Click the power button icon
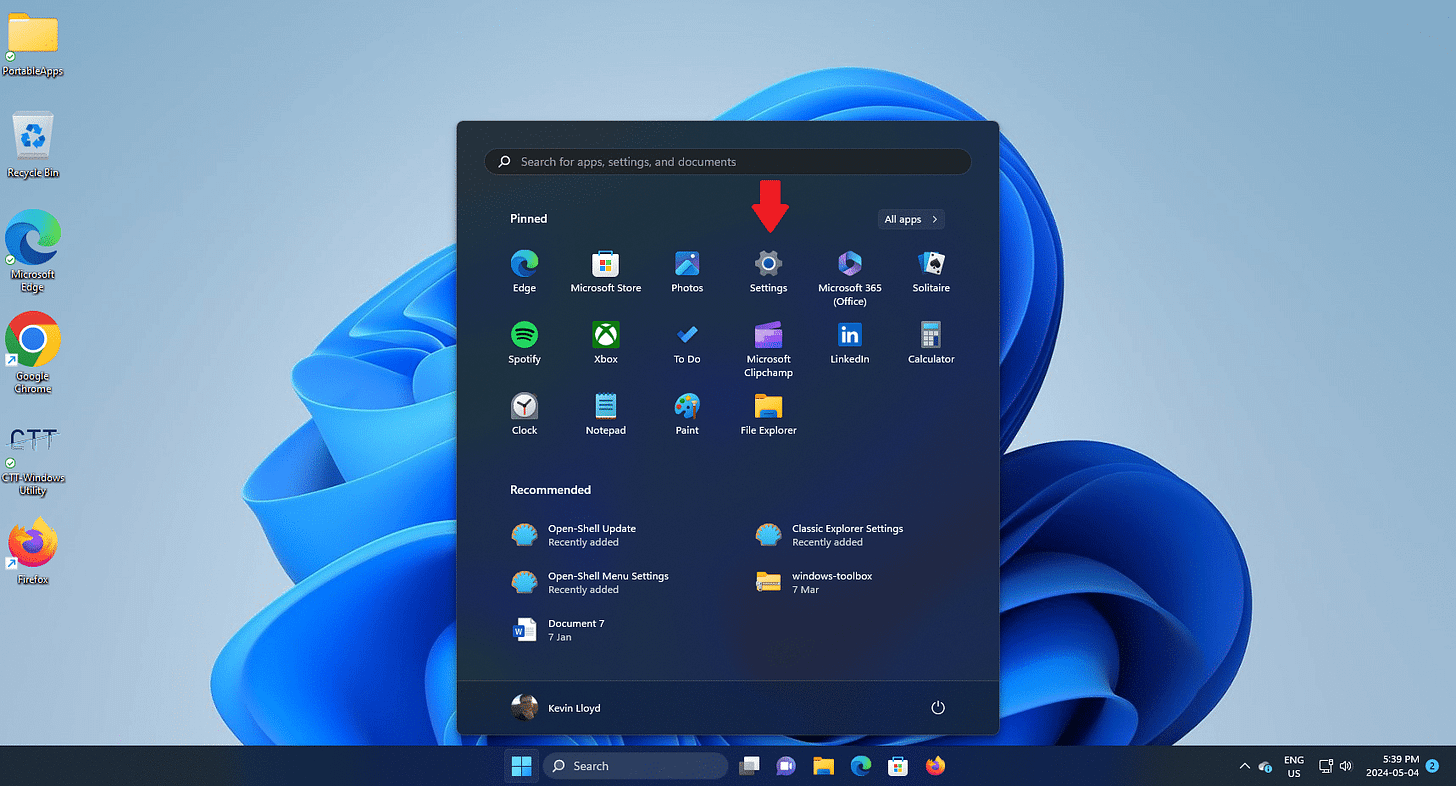This screenshot has width=1456, height=786. [938, 707]
